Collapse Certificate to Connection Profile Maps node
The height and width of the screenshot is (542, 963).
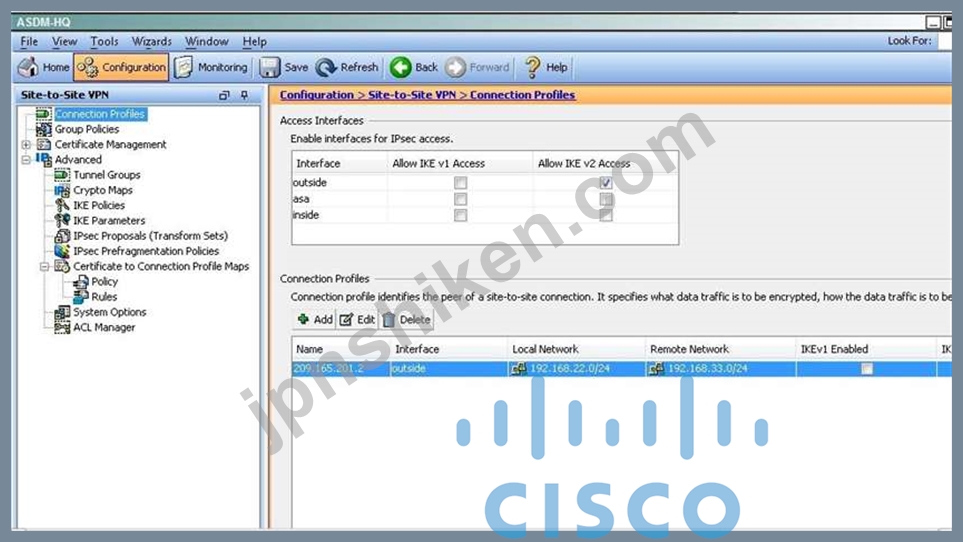(x=44, y=266)
